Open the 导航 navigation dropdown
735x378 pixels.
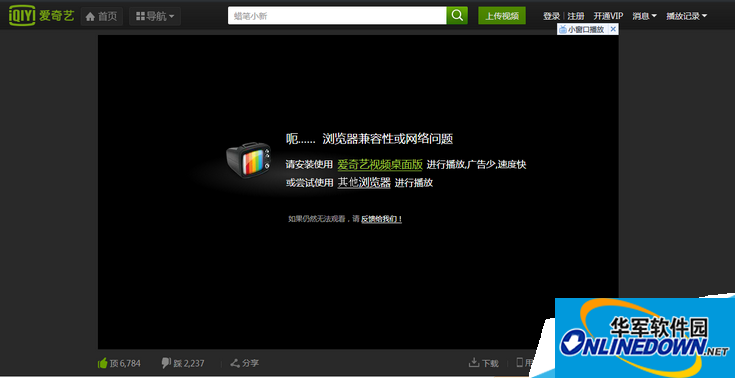click(x=155, y=16)
